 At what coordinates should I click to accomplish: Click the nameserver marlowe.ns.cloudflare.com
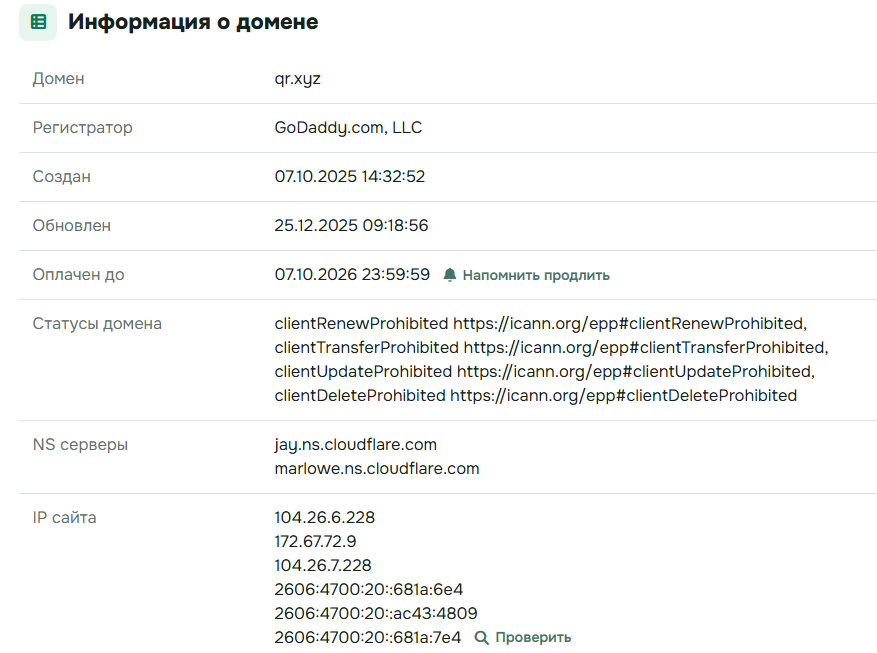[377, 469]
